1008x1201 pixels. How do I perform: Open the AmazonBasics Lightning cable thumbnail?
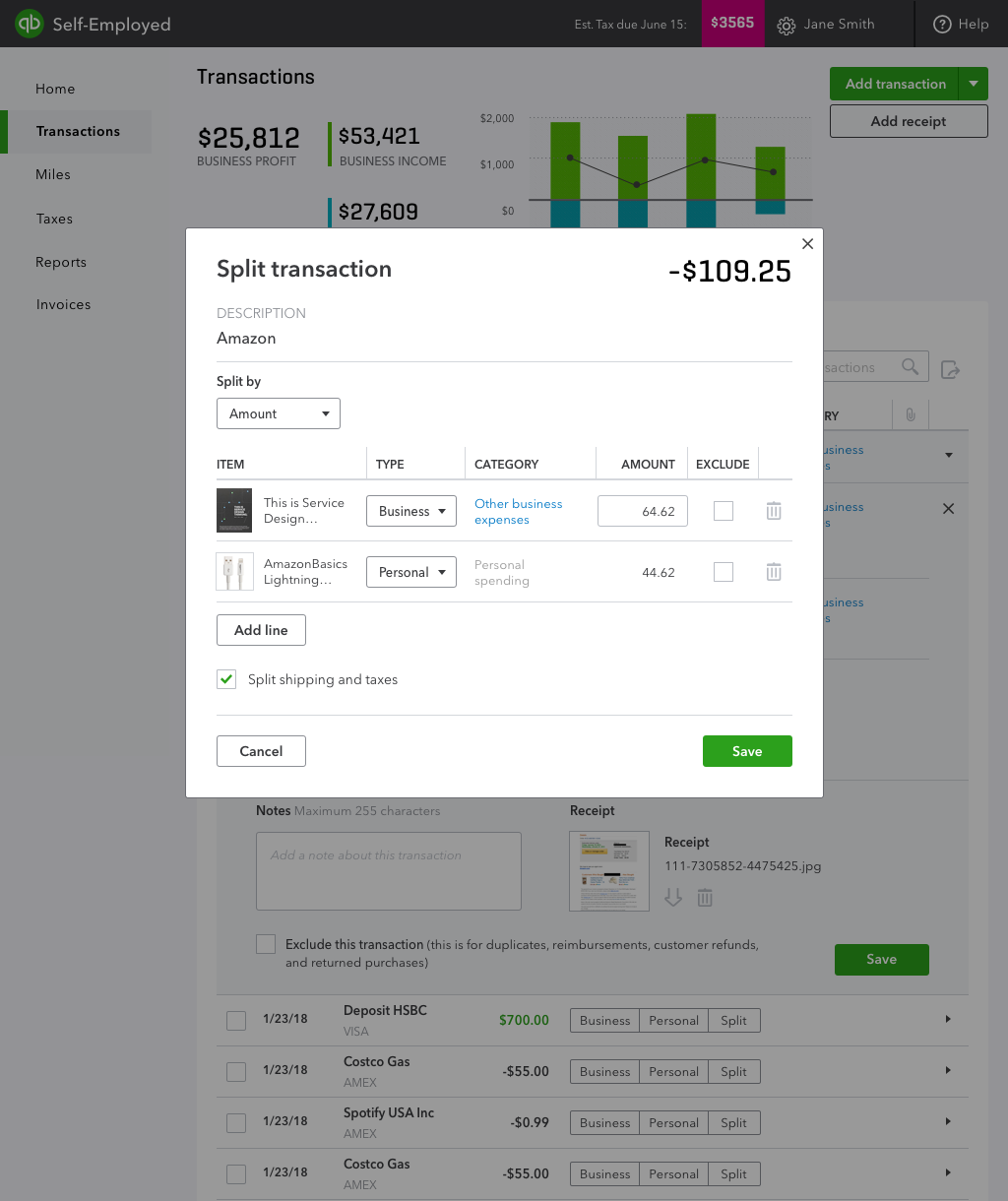[234, 572]
